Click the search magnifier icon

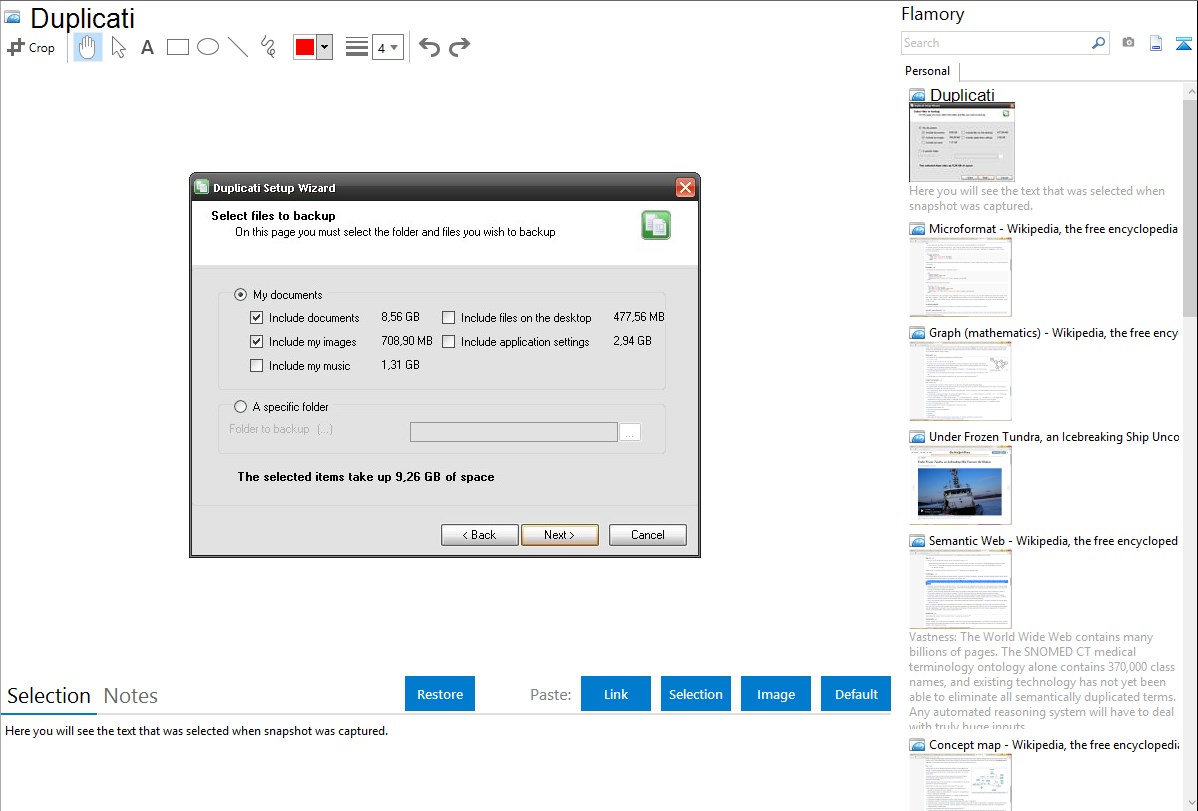(x=1098, y=43)
